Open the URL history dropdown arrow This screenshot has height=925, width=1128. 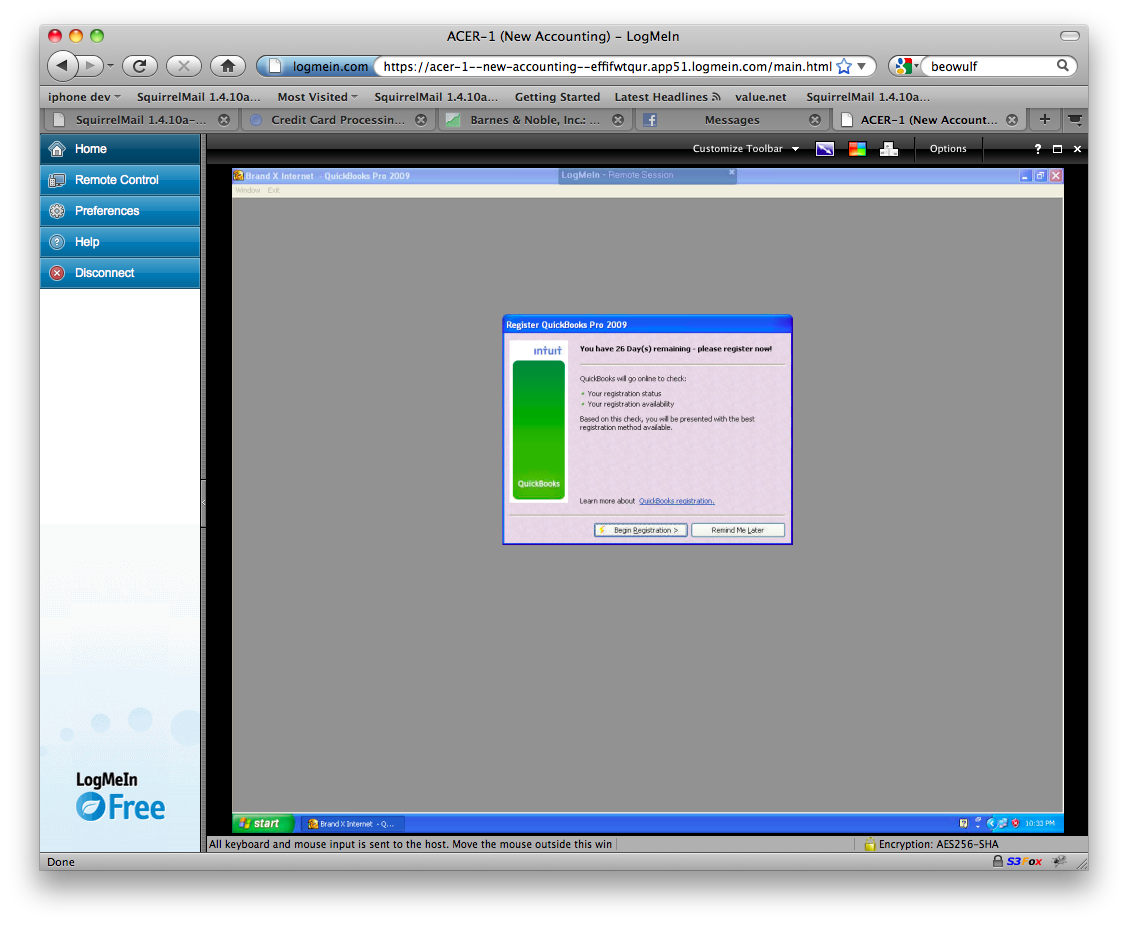[x=862, y=66]
